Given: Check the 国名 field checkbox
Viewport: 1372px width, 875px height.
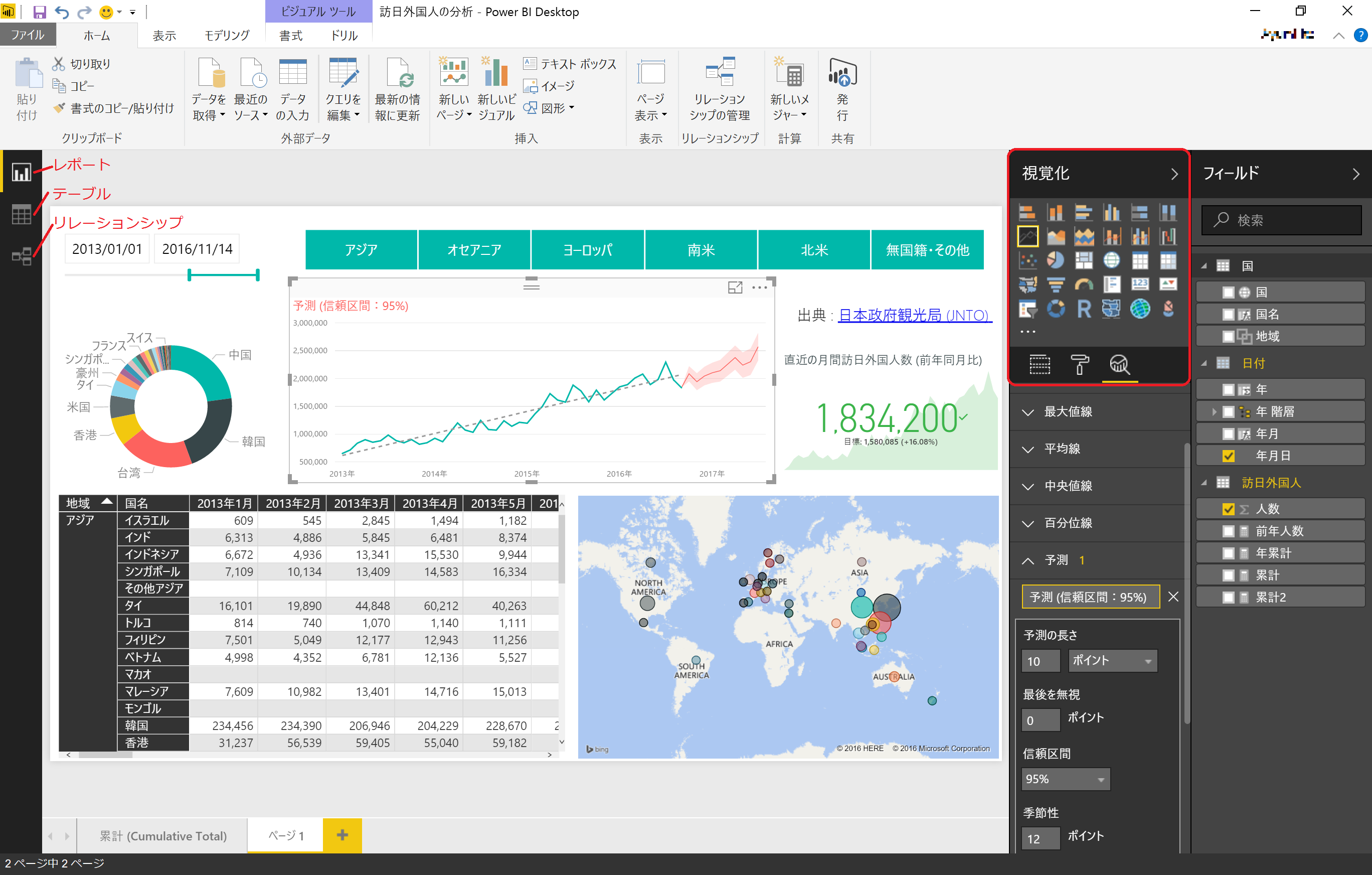Looking at the screenshot, I should click(1228, 315).
